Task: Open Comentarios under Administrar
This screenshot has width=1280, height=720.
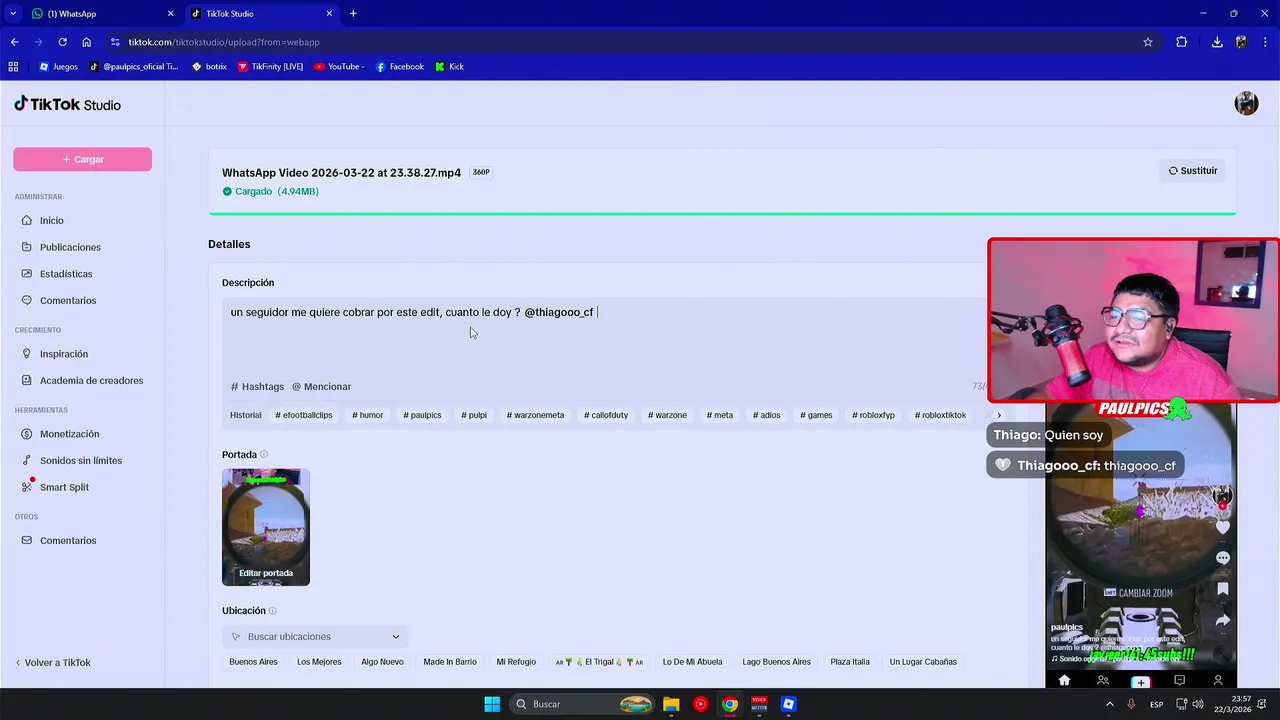Action: click(x=68, y=300)
